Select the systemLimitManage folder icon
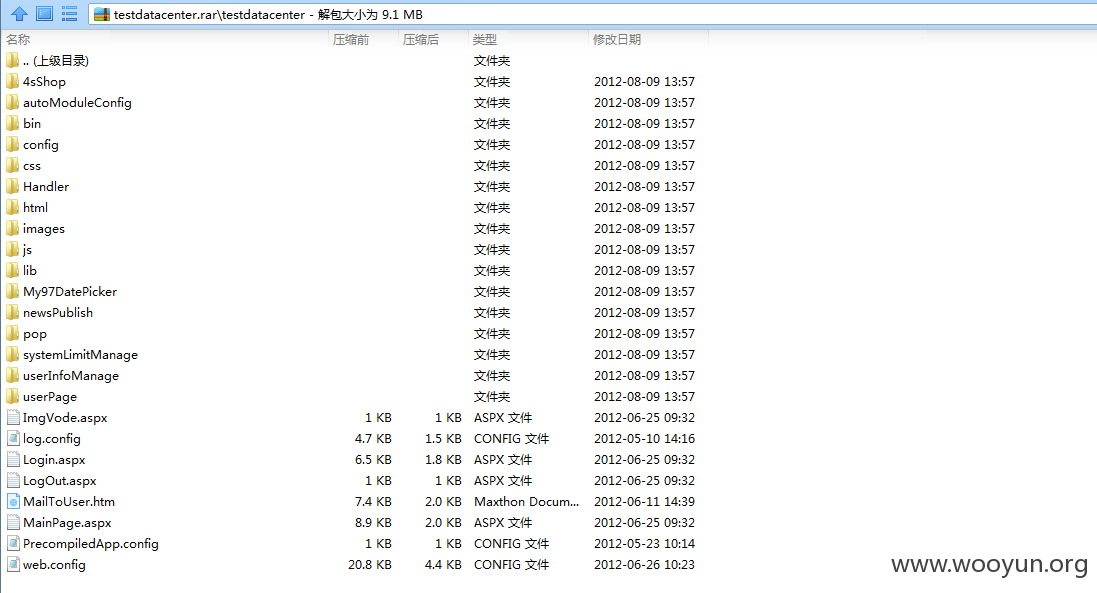The width and height of the screenshot is (1097, 593). click(x=13, y=354)
